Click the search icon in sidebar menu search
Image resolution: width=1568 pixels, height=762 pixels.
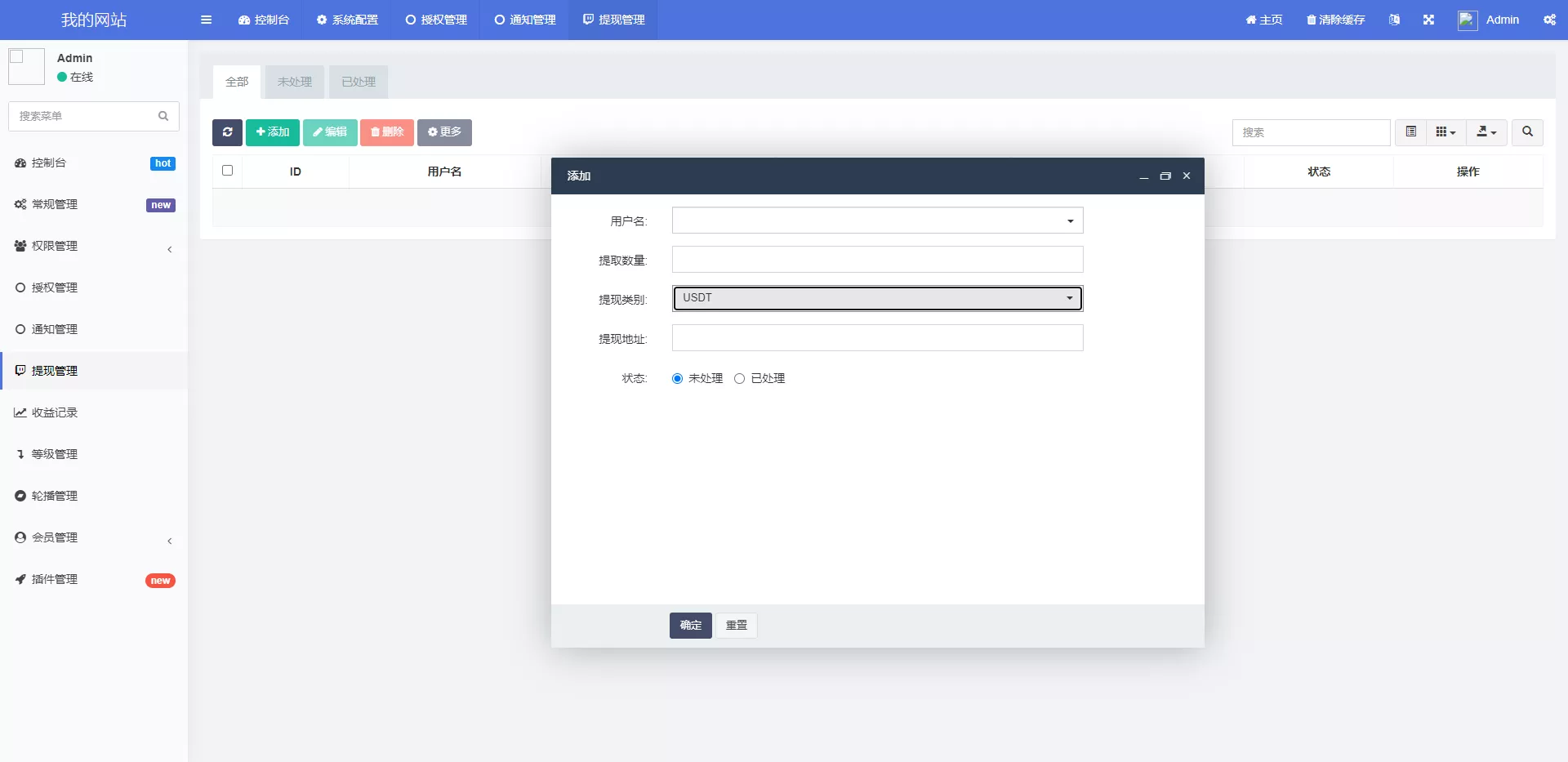[163, 116]
